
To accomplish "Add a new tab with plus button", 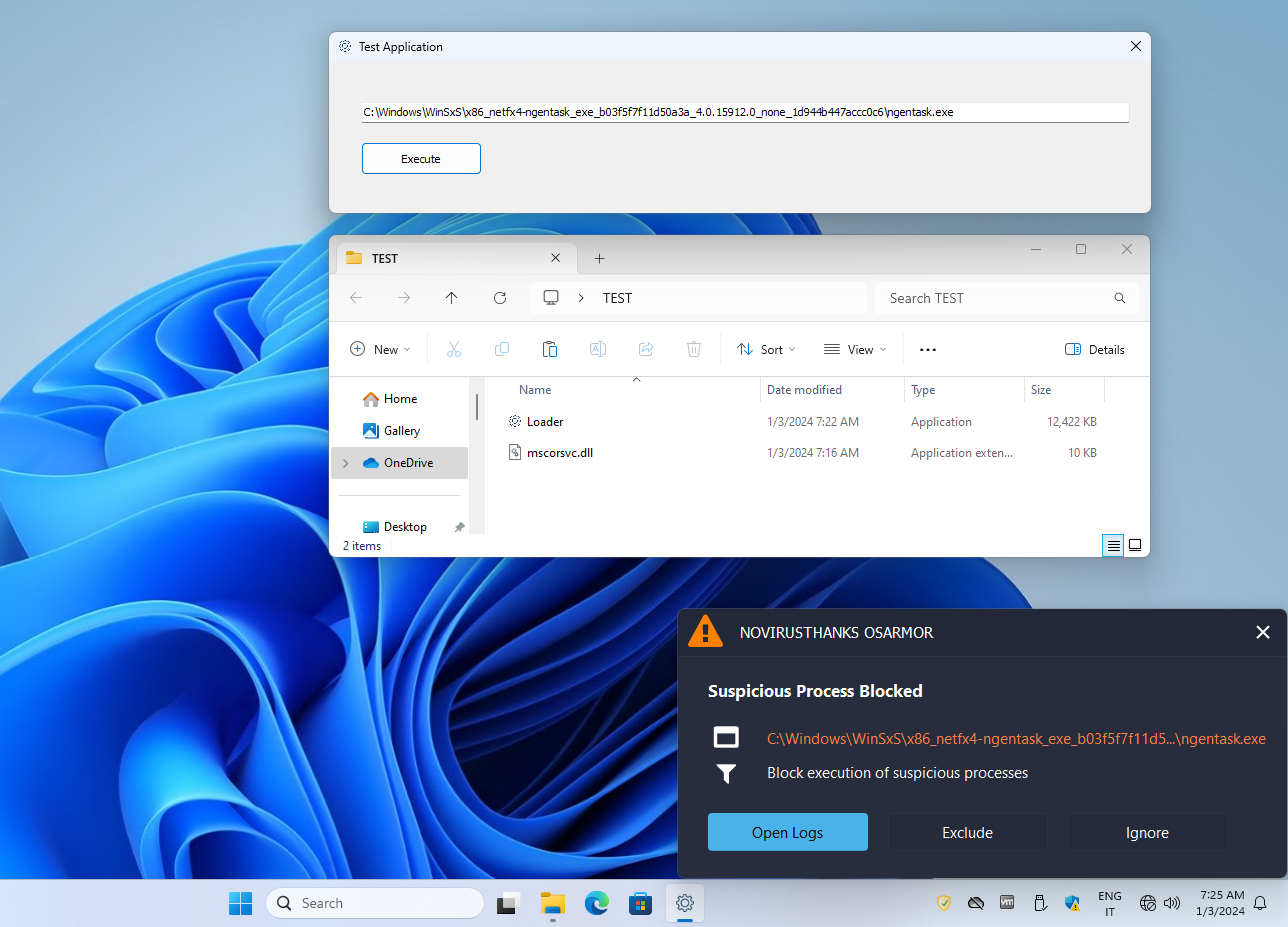I will click(x=599, y=258).
